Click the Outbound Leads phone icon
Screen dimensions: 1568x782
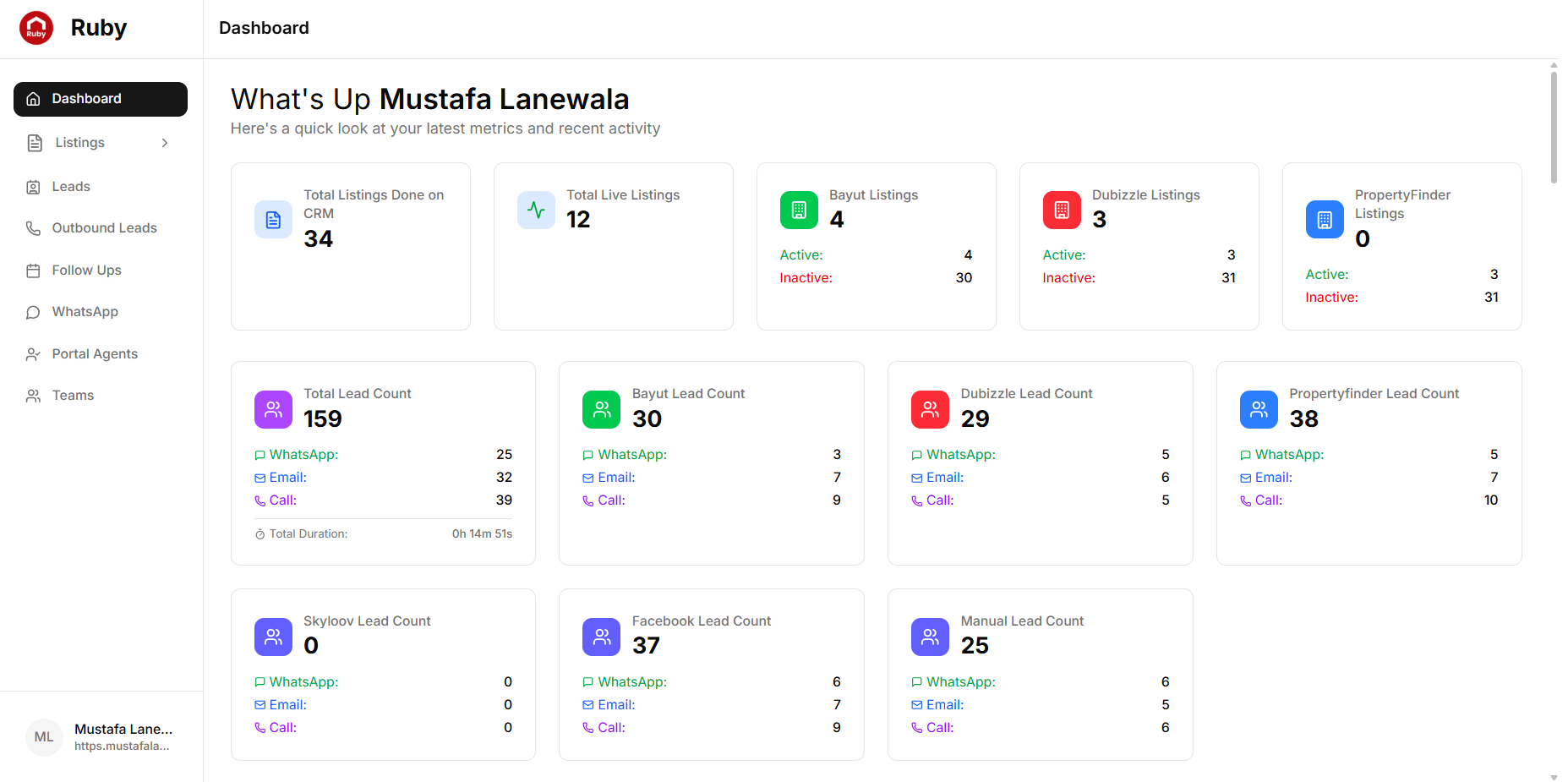click(x=32, y=227)
